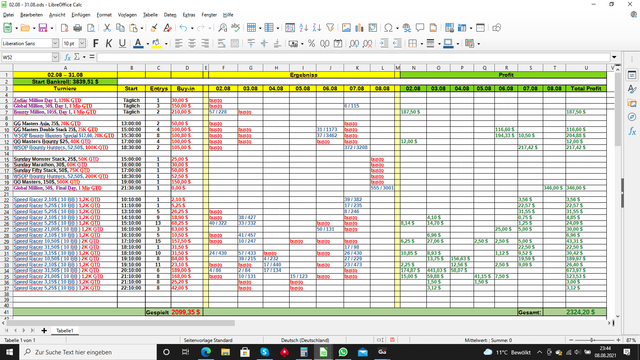Image resolution: width=640 pixels, height=360 pixels.
Task: Open the Function Wizard fx icon
Action: pos(67,57)
